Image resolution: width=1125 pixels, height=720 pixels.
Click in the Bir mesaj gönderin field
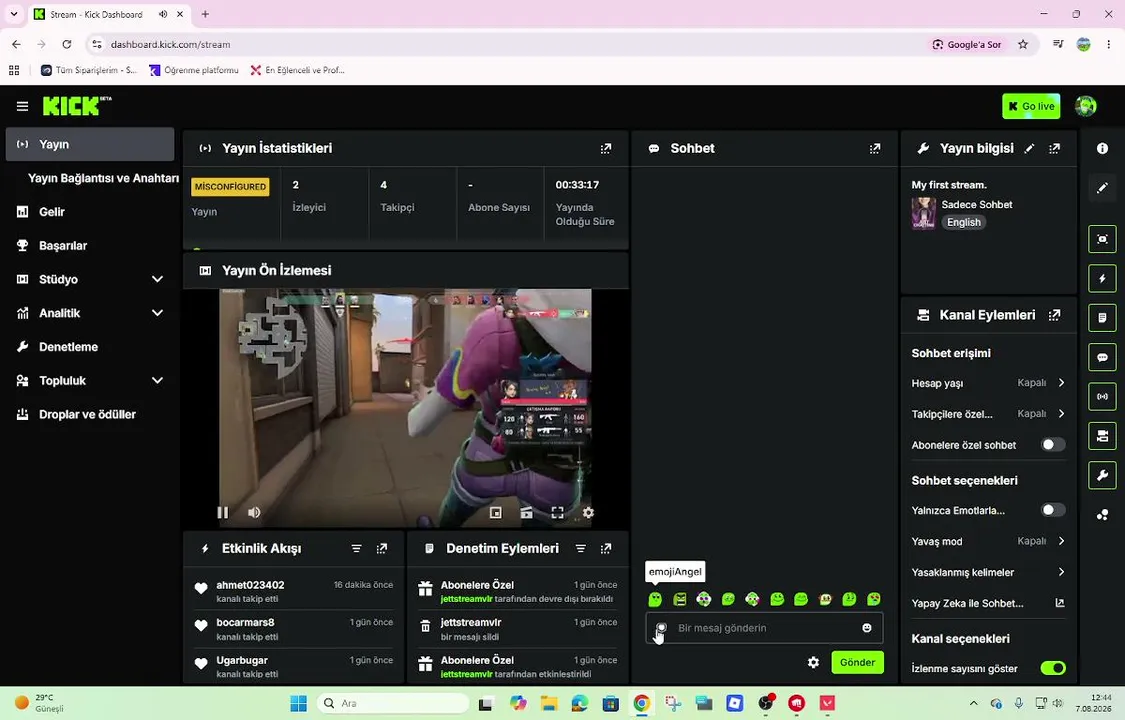[x=765, y=628]
